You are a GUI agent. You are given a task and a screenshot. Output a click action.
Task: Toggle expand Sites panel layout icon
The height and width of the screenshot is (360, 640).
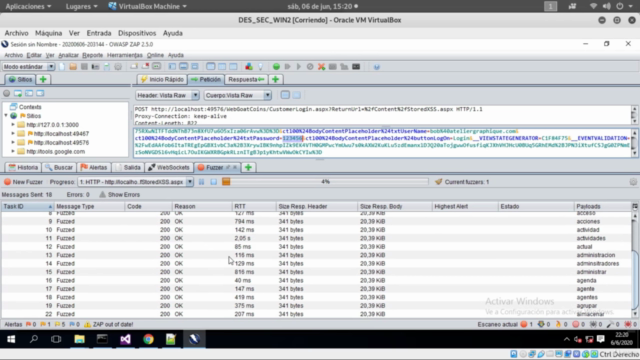pyautogui.click(x=172, y=67)
